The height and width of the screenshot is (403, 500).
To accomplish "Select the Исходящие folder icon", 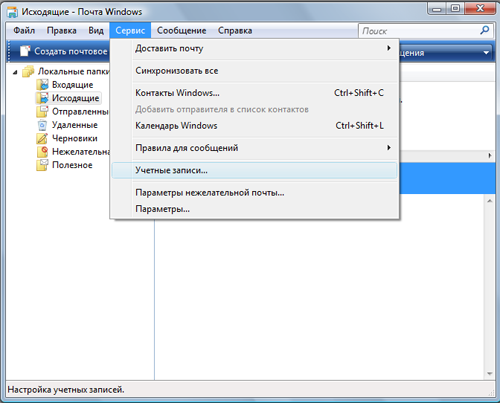I will (42, 98).
